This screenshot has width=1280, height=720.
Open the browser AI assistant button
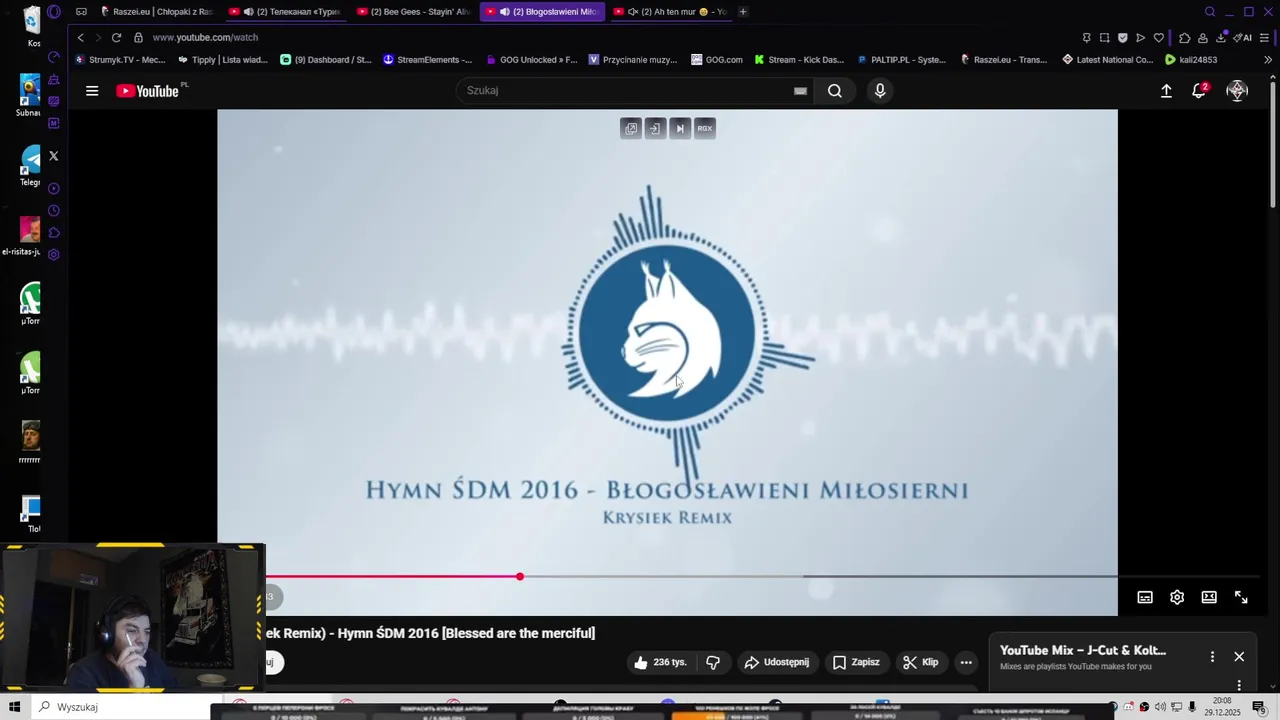click(x=1243, y=38)
